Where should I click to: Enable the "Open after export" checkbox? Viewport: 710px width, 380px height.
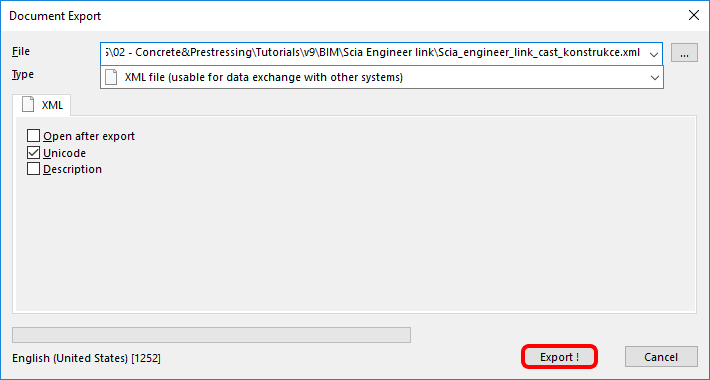point(33,136)
